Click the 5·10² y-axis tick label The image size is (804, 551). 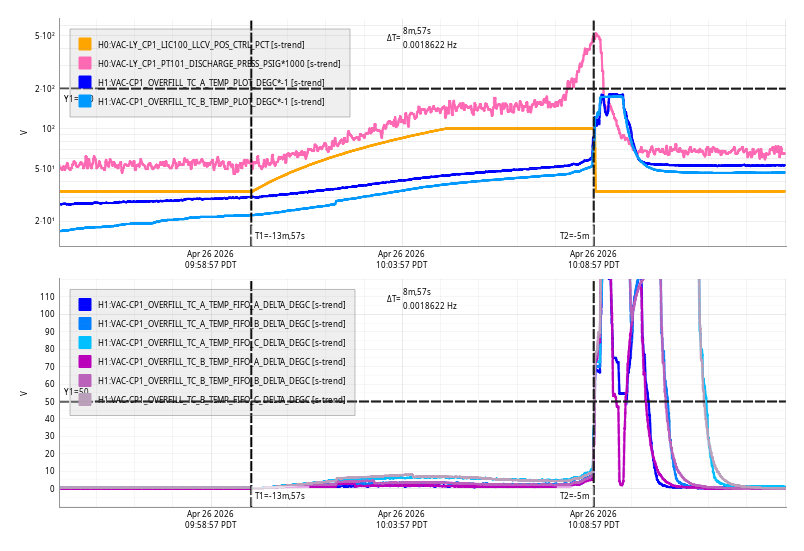(x=45, y=36)
